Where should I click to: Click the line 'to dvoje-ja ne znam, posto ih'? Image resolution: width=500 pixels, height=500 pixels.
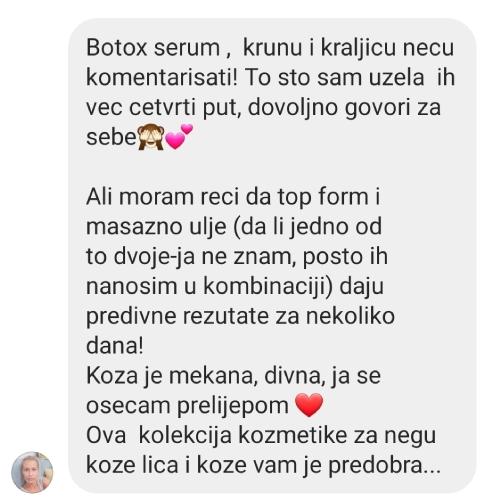(237, 256)
